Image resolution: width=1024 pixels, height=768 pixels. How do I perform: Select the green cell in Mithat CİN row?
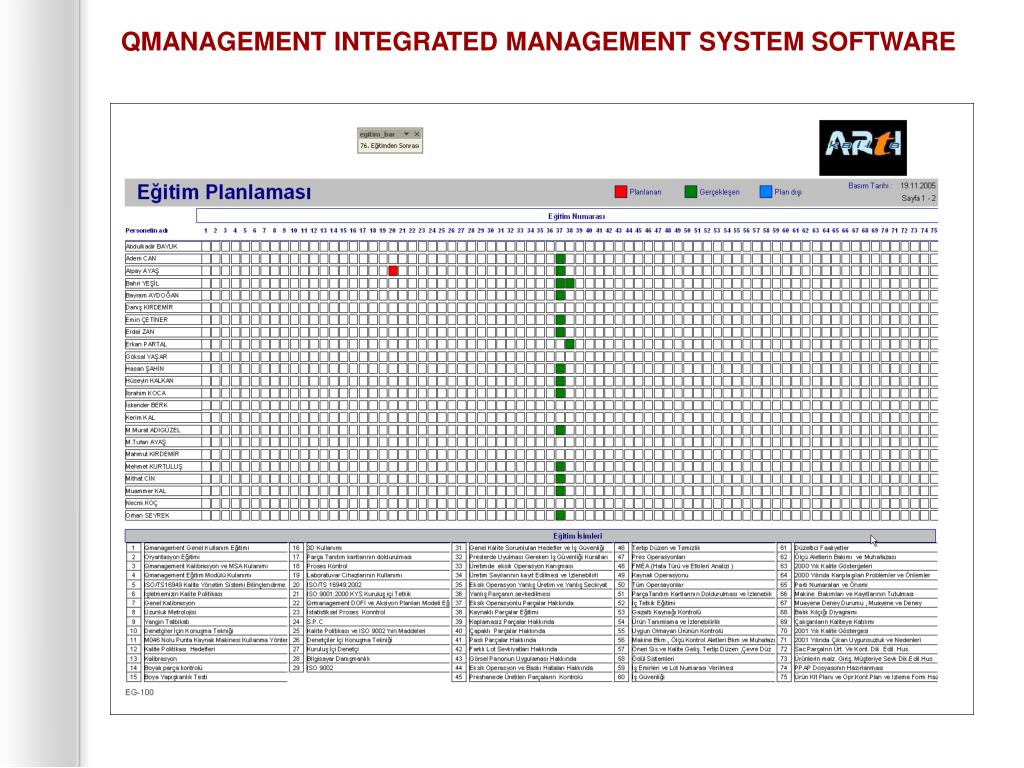click(560, 479)
